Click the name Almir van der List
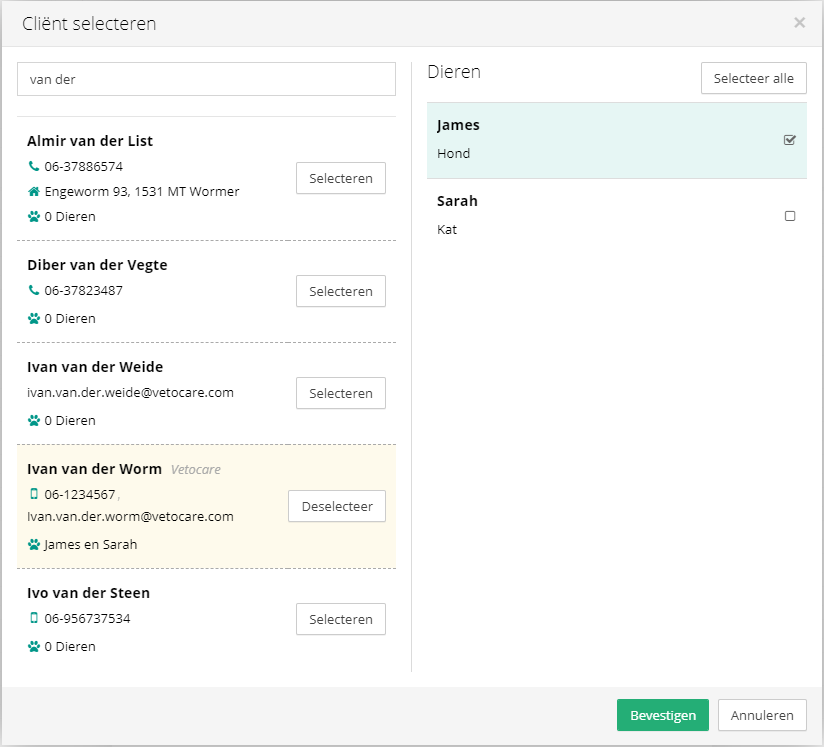Screen dimensions: 824x747 click(90, 141)
